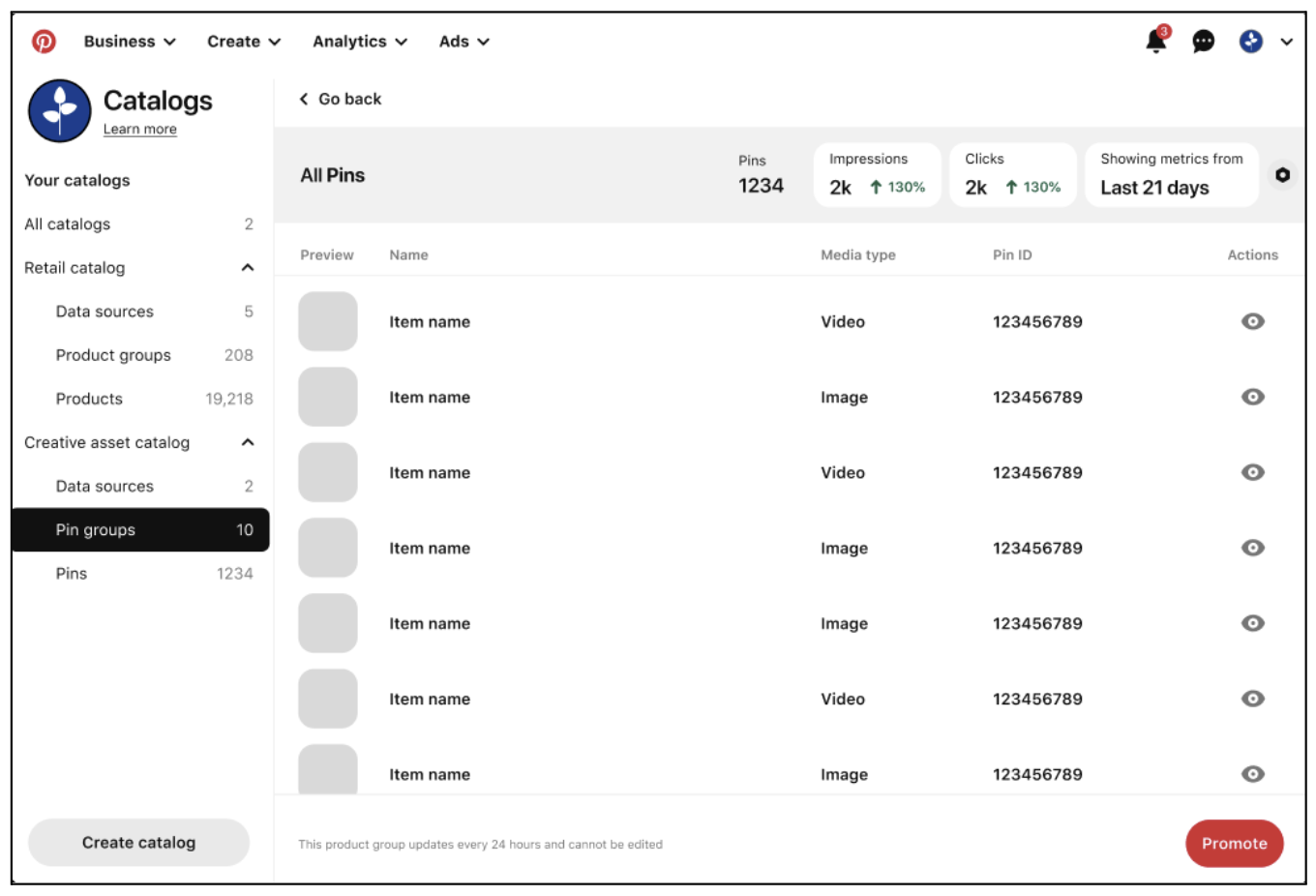Click the Pin ID column header
The height and width of the screenshot is (896, 1316).
pyautogui.click(x=1012, y=255)
